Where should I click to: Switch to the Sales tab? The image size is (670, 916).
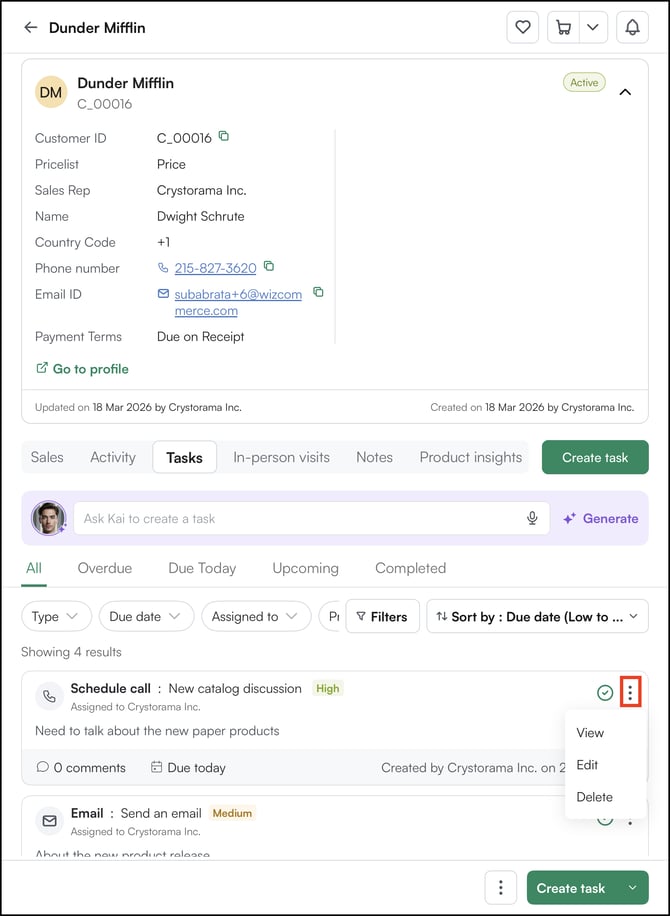[x=47, y=457]
